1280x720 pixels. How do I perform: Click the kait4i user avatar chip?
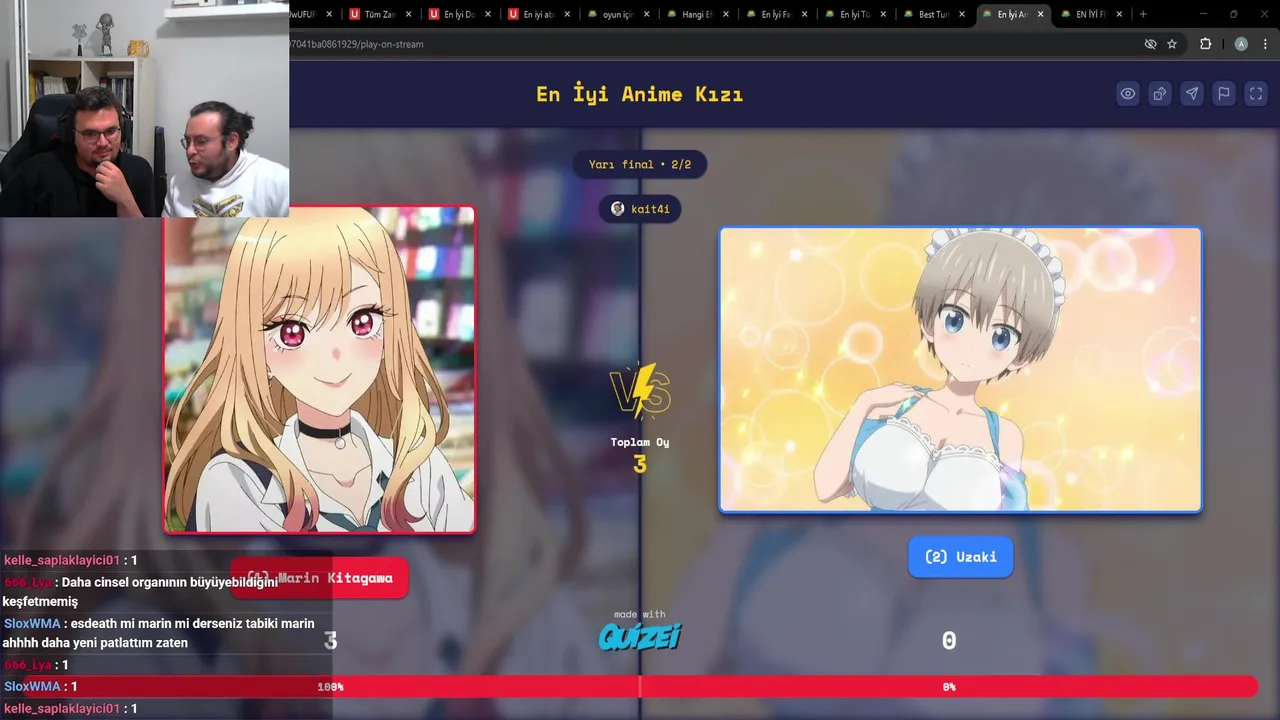tap(640, 209)
